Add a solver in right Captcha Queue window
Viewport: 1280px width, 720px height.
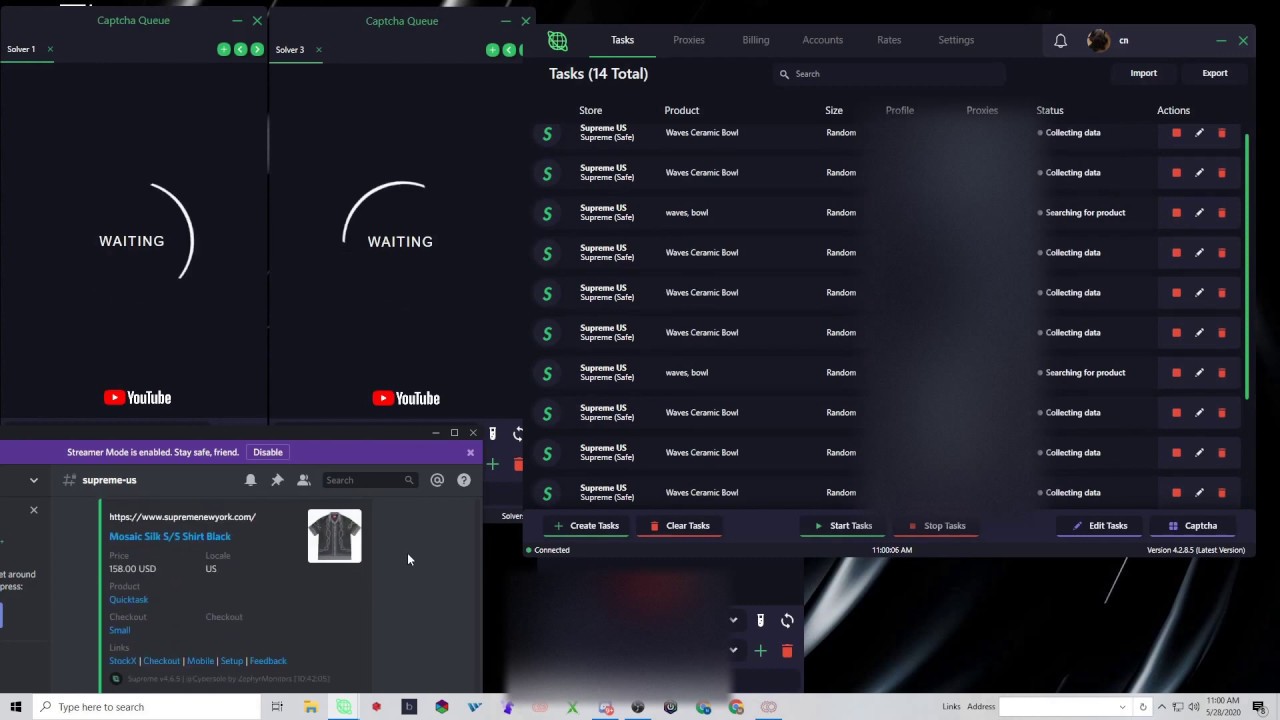[492, 50]
